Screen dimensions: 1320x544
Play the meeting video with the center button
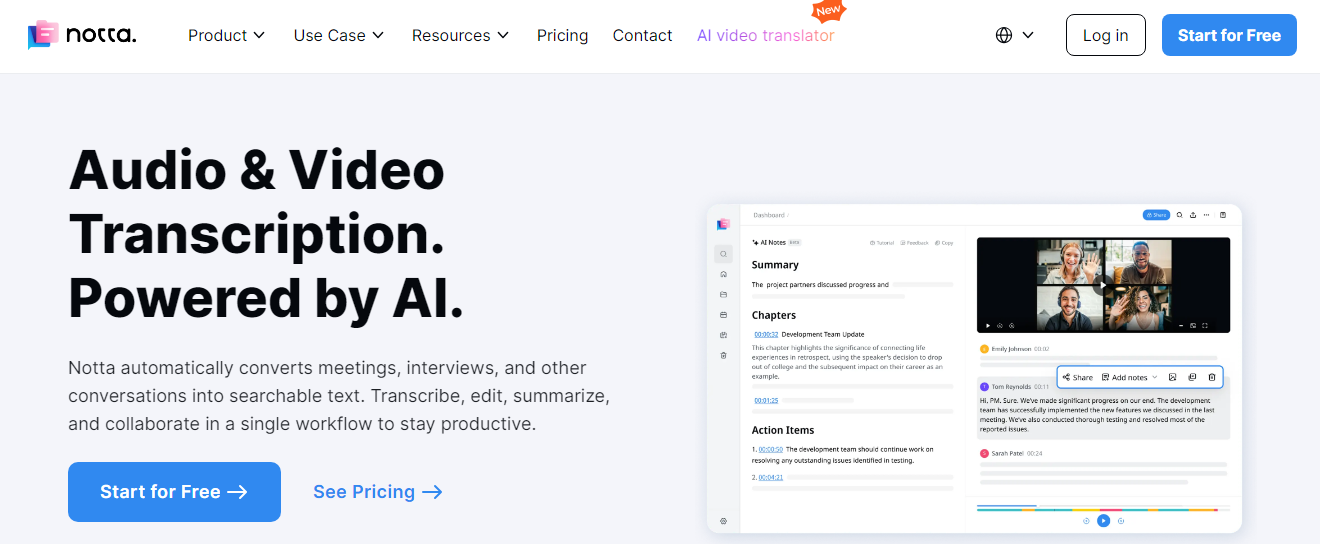pyautogui.click(x=1103, y=284)
